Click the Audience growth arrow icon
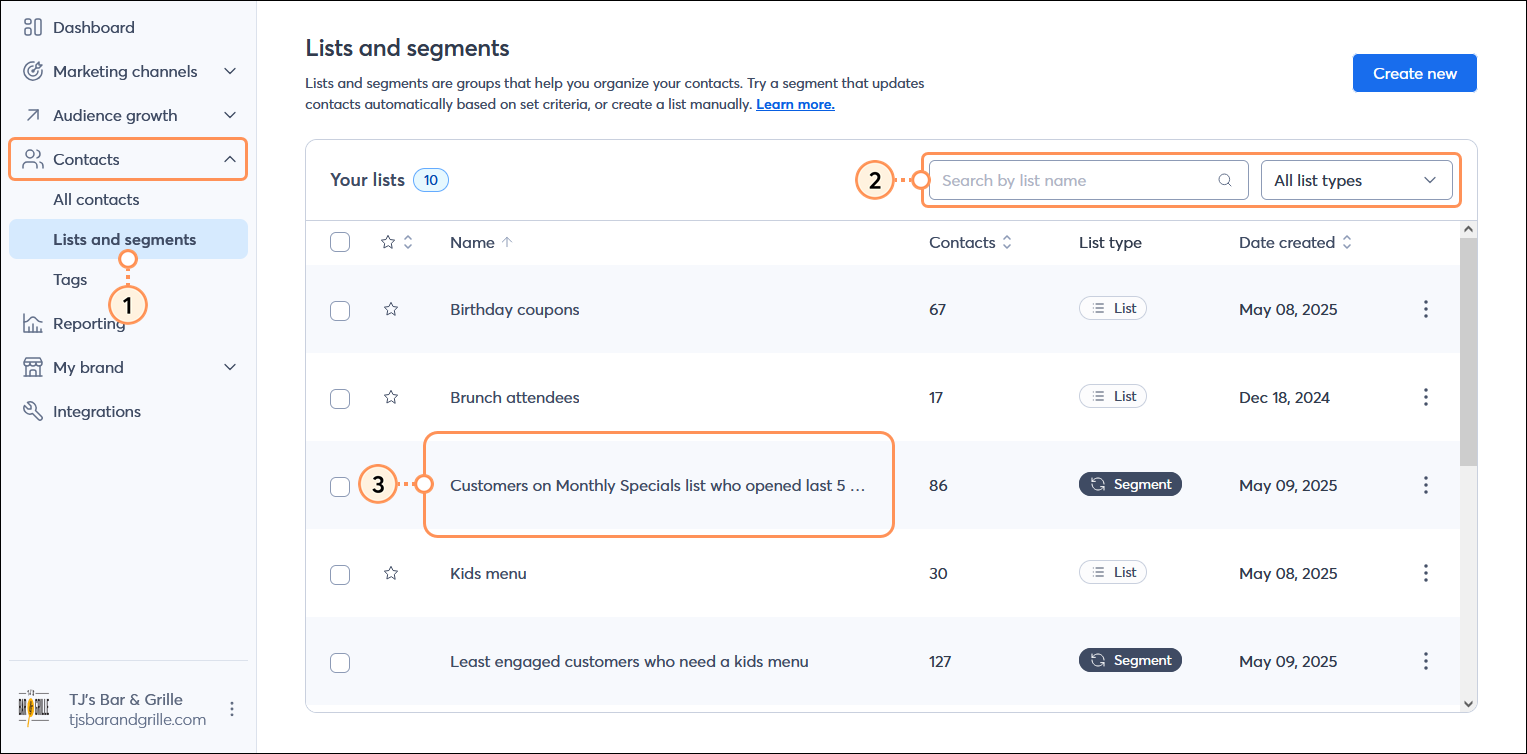Viewport: 1527px width, 754px height. [33, 115]
